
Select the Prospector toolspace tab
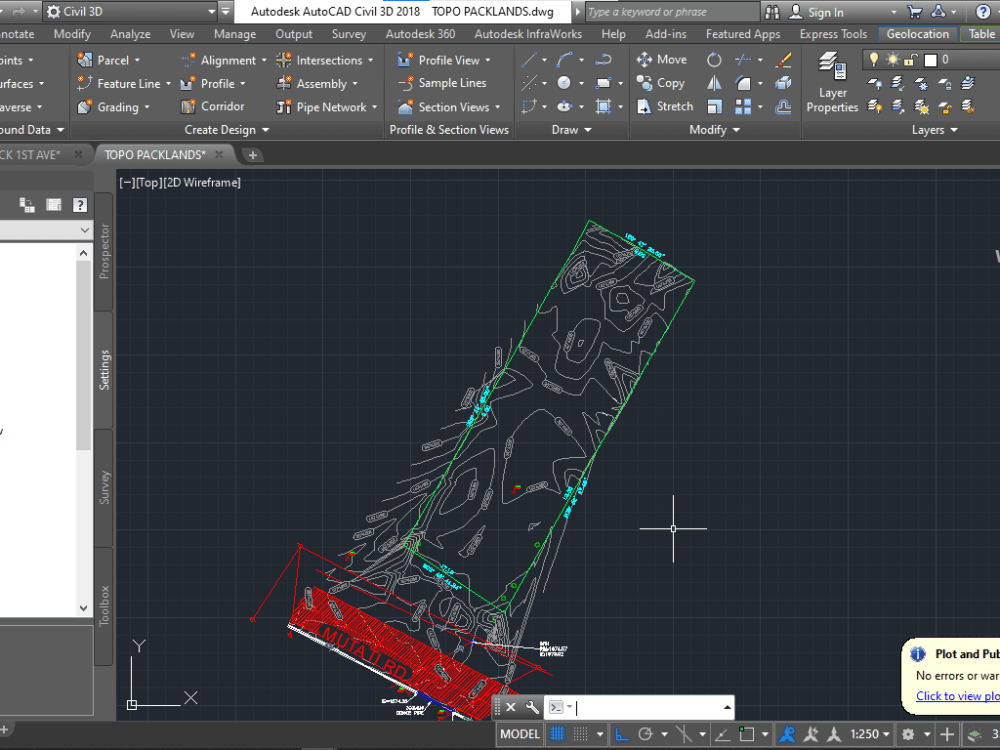104,251
